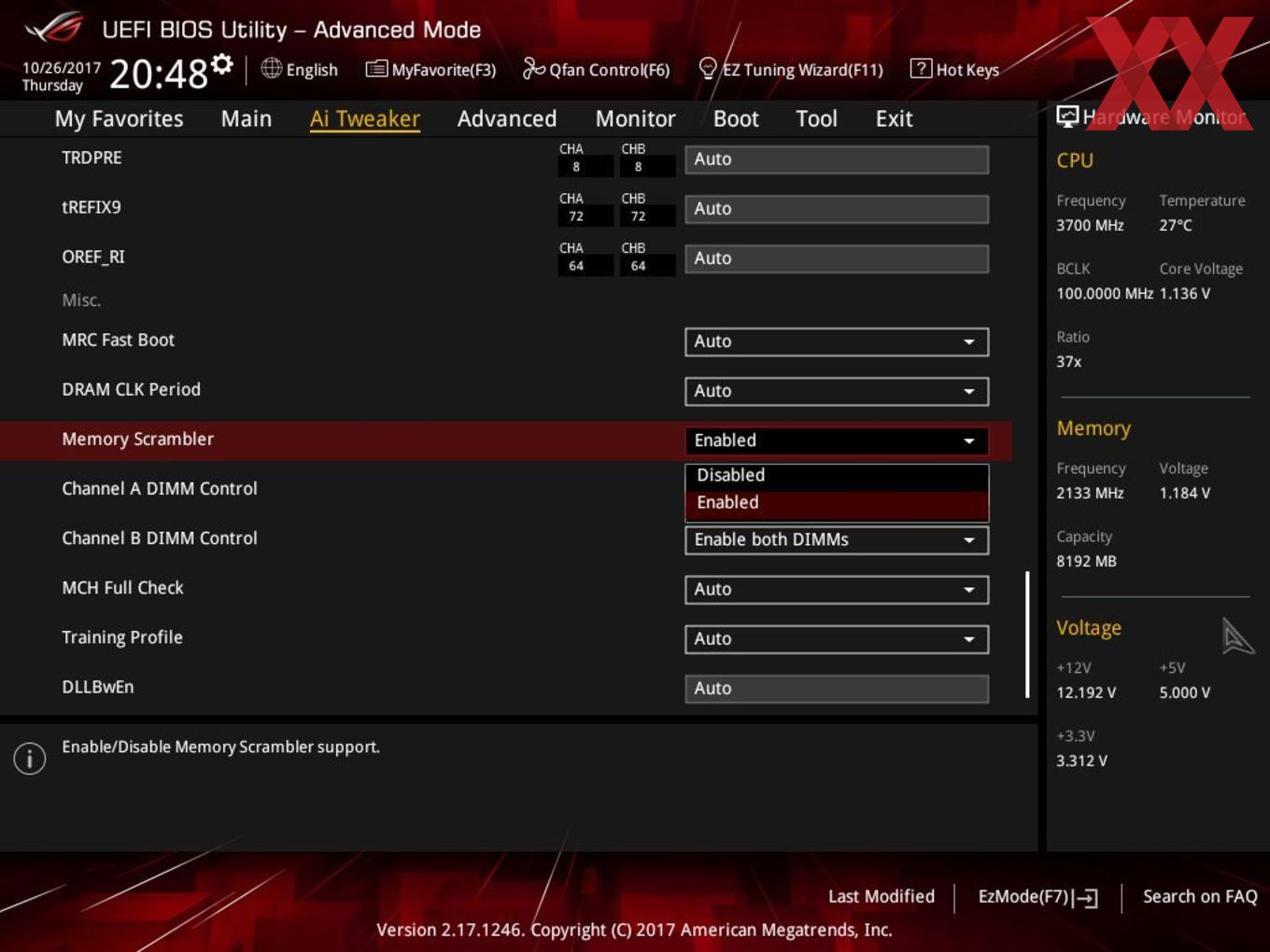
Task: Click the info icon beside help text
Action: [30, 759]
